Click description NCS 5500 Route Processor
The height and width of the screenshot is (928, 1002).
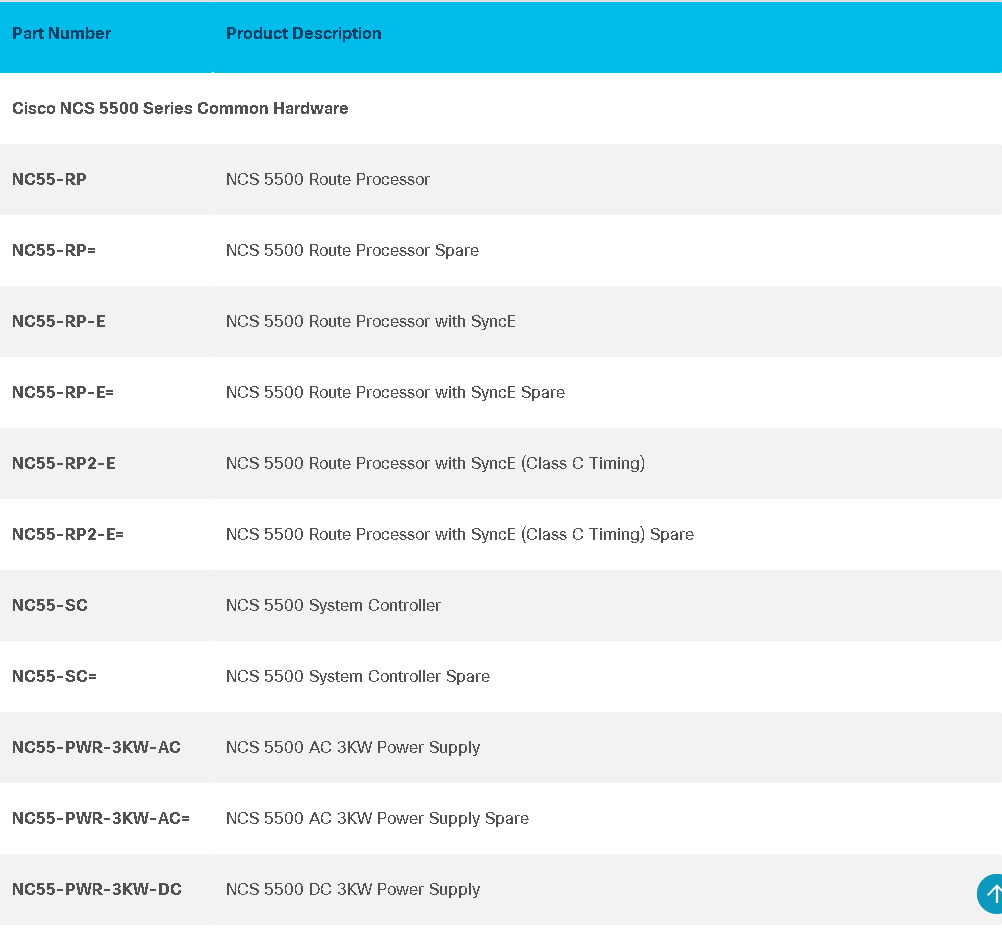point(328,179)
